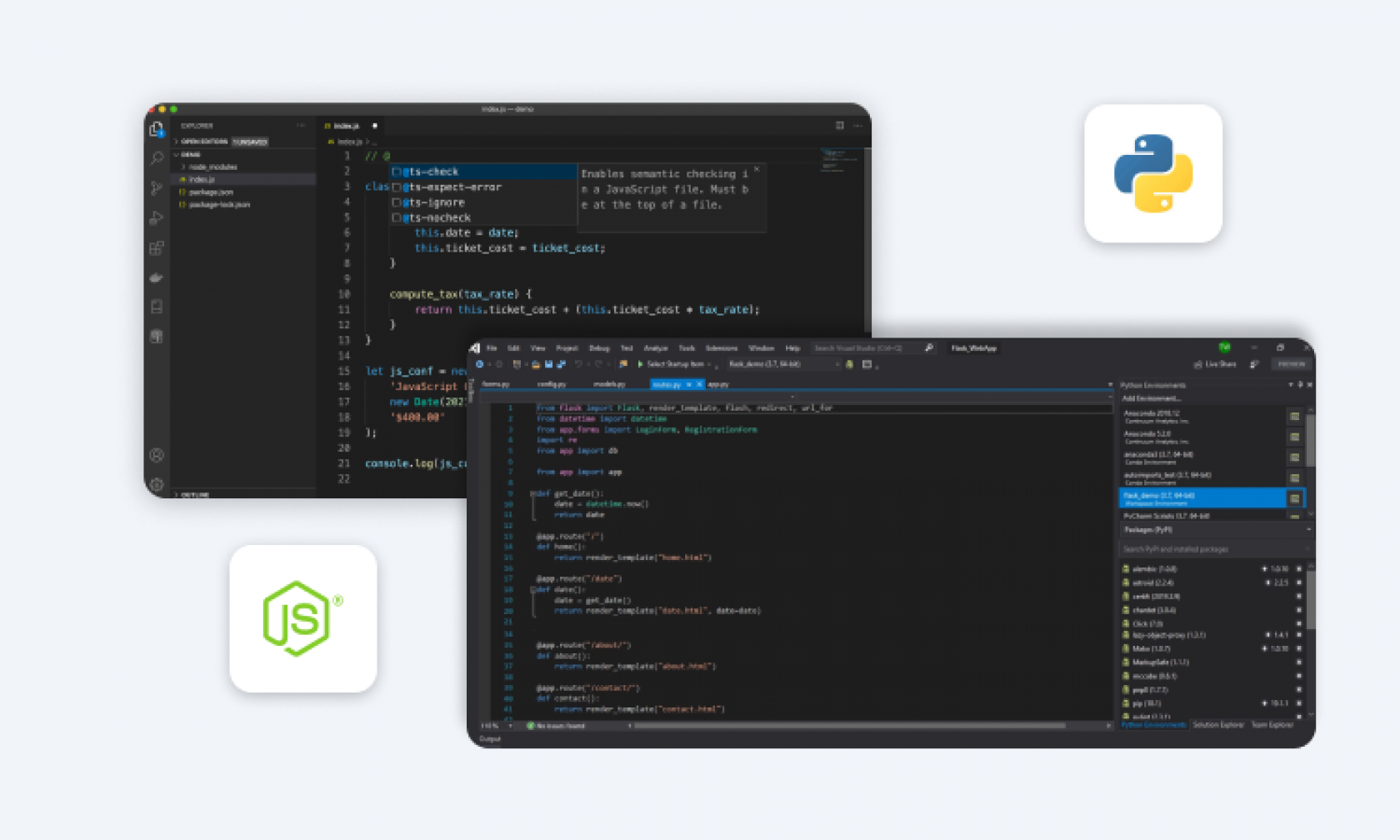Open Extensions menu in Visual Studio
Viewport: 1400px width, 840px height.
[x=722, y=348]
